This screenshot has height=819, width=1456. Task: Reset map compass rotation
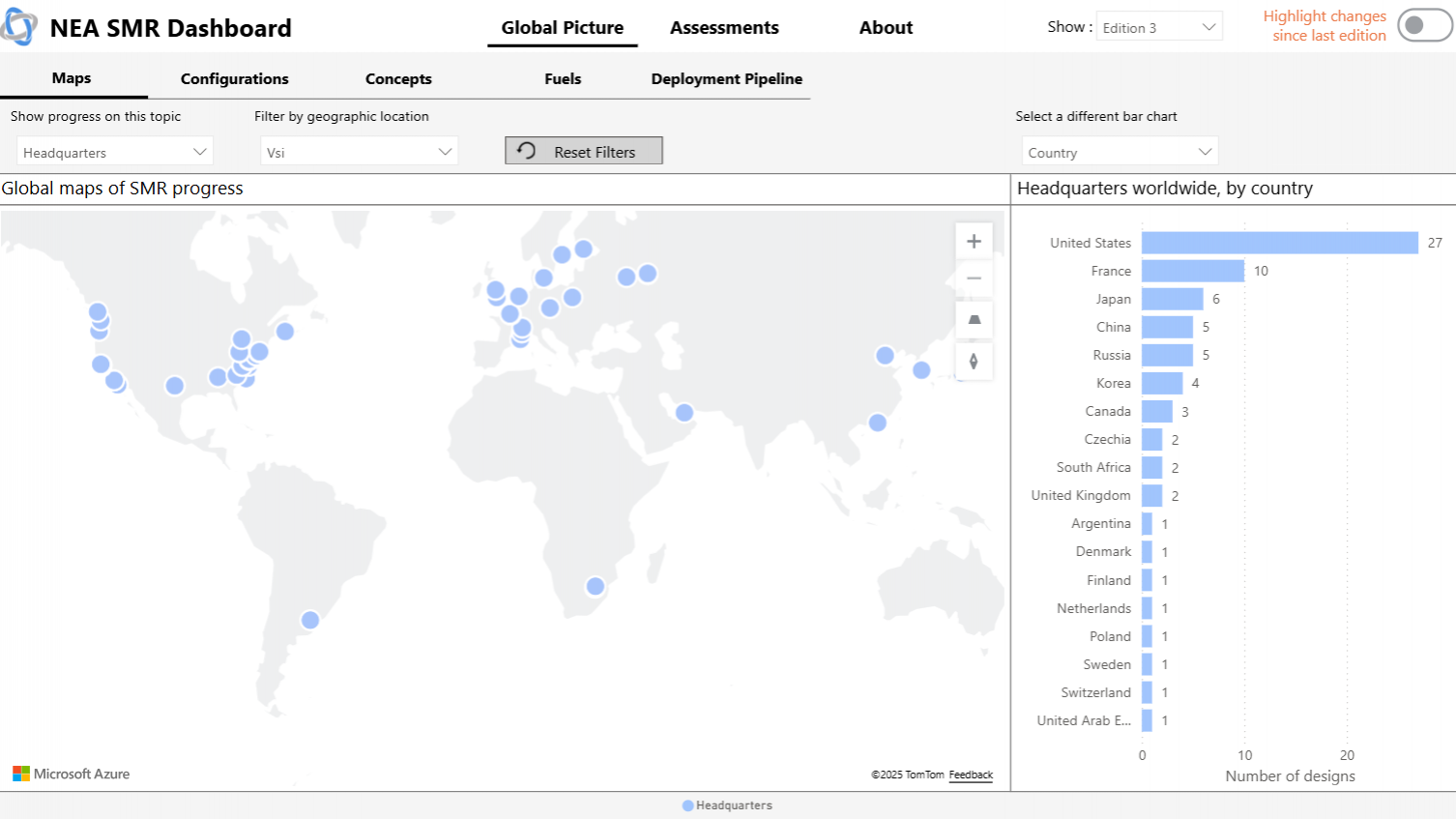coord(974,361)
